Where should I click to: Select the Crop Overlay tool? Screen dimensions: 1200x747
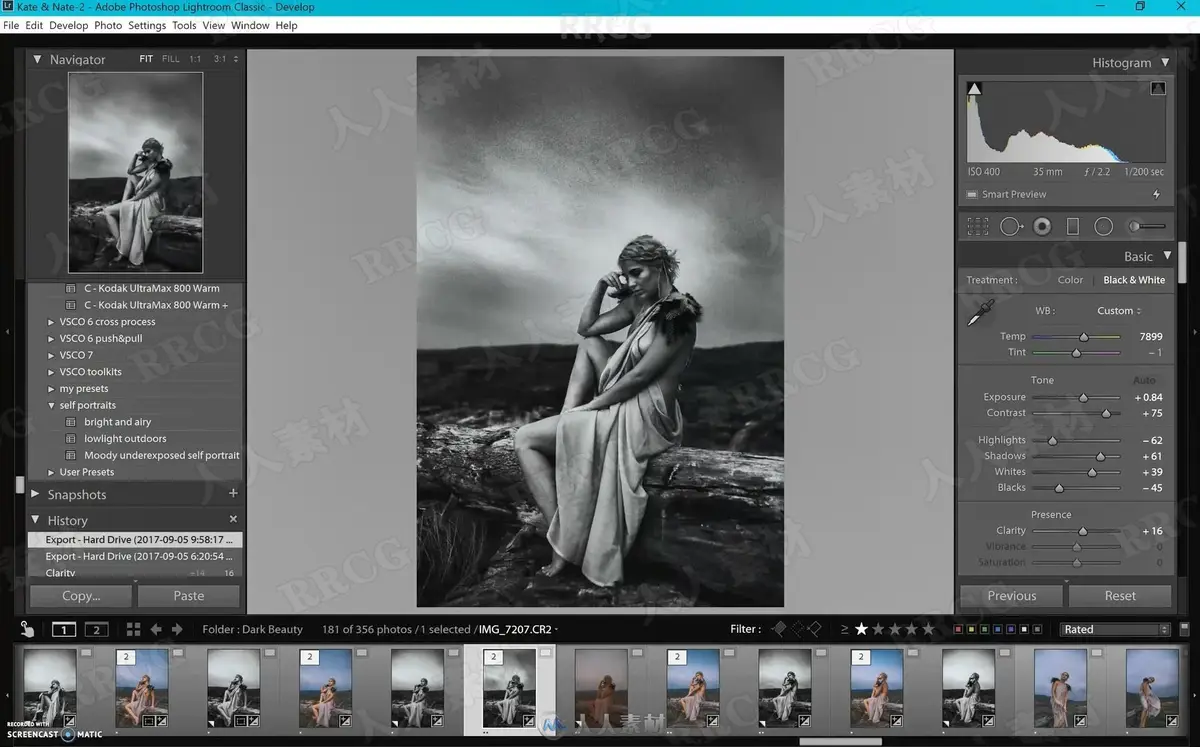(977, 227)
